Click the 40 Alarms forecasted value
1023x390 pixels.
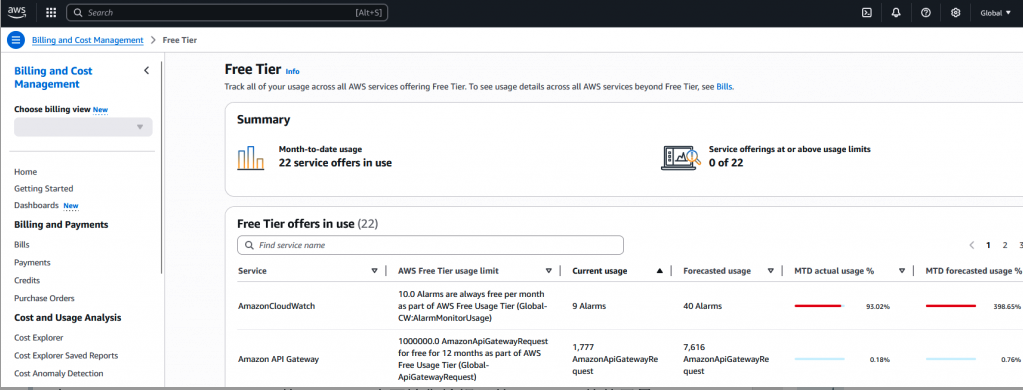702,306
